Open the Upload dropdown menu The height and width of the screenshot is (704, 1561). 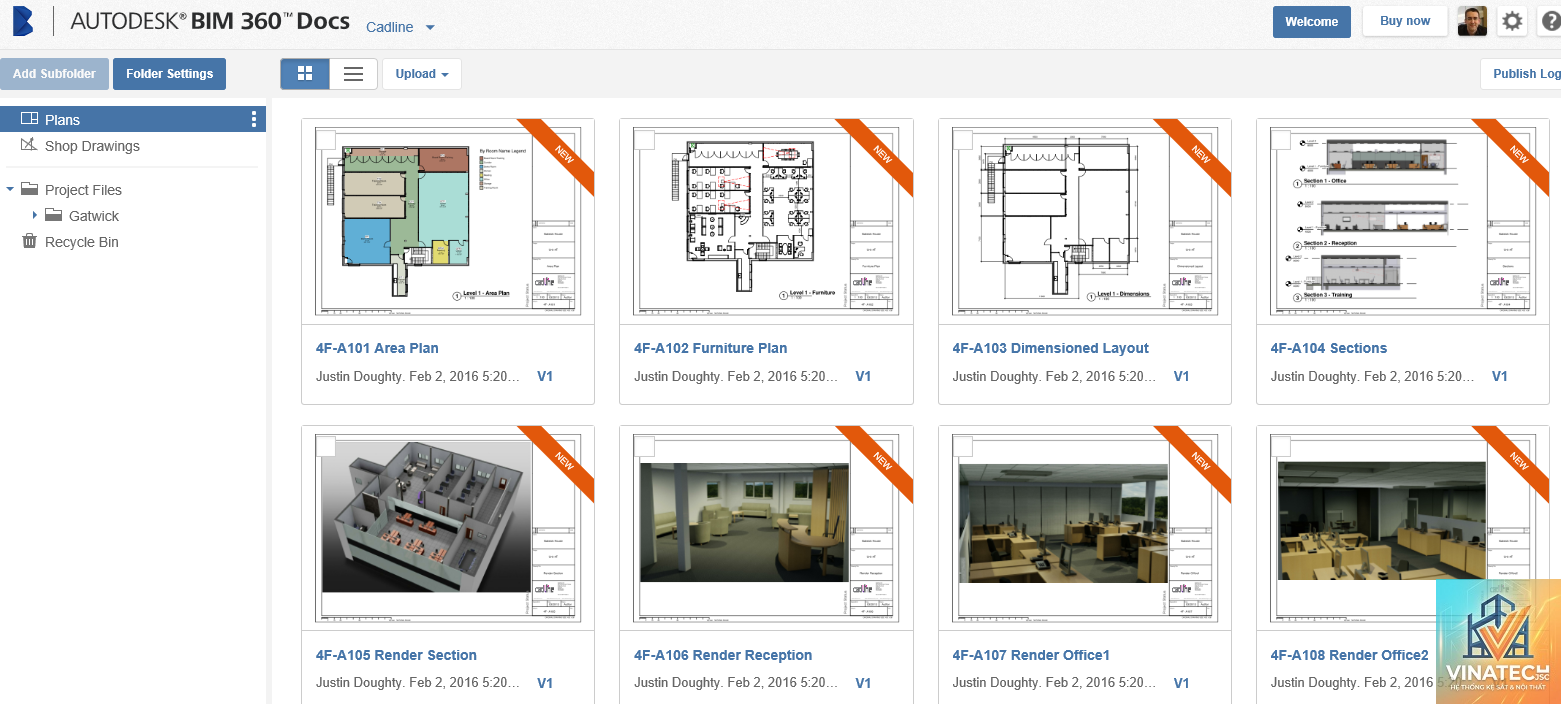coord(422,73)
